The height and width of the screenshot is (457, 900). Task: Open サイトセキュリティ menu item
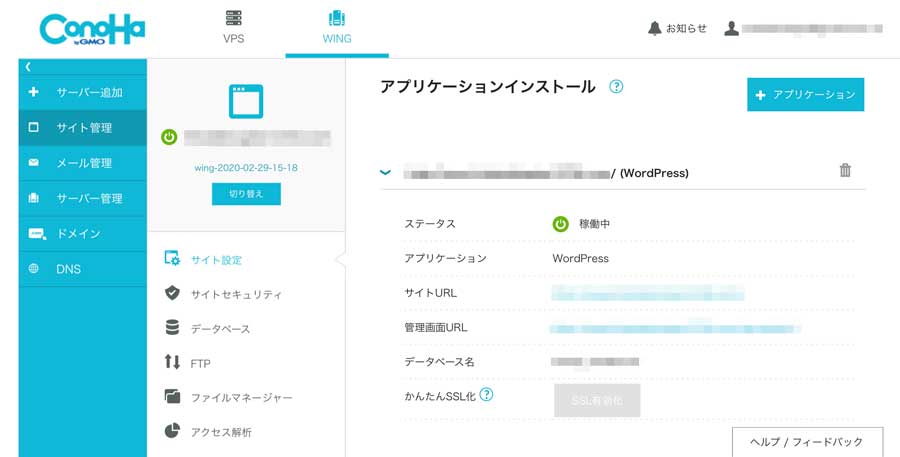point(236,295)
